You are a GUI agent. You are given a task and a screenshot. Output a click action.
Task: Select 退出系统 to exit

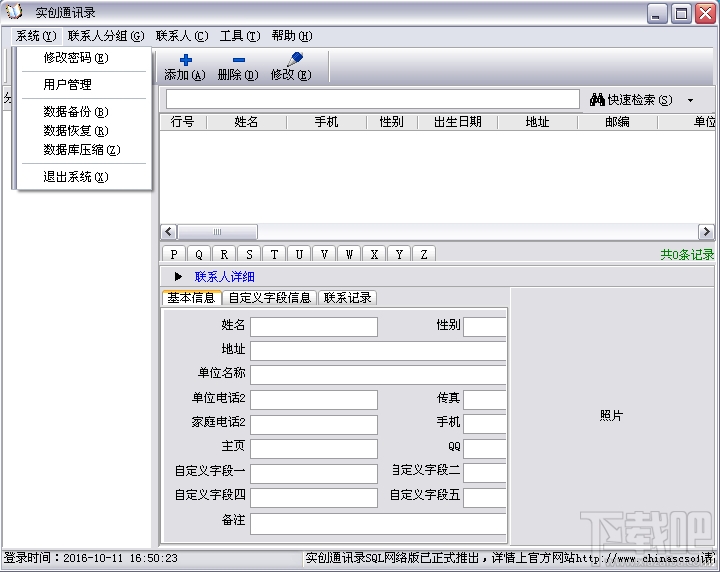coord(84,177)
